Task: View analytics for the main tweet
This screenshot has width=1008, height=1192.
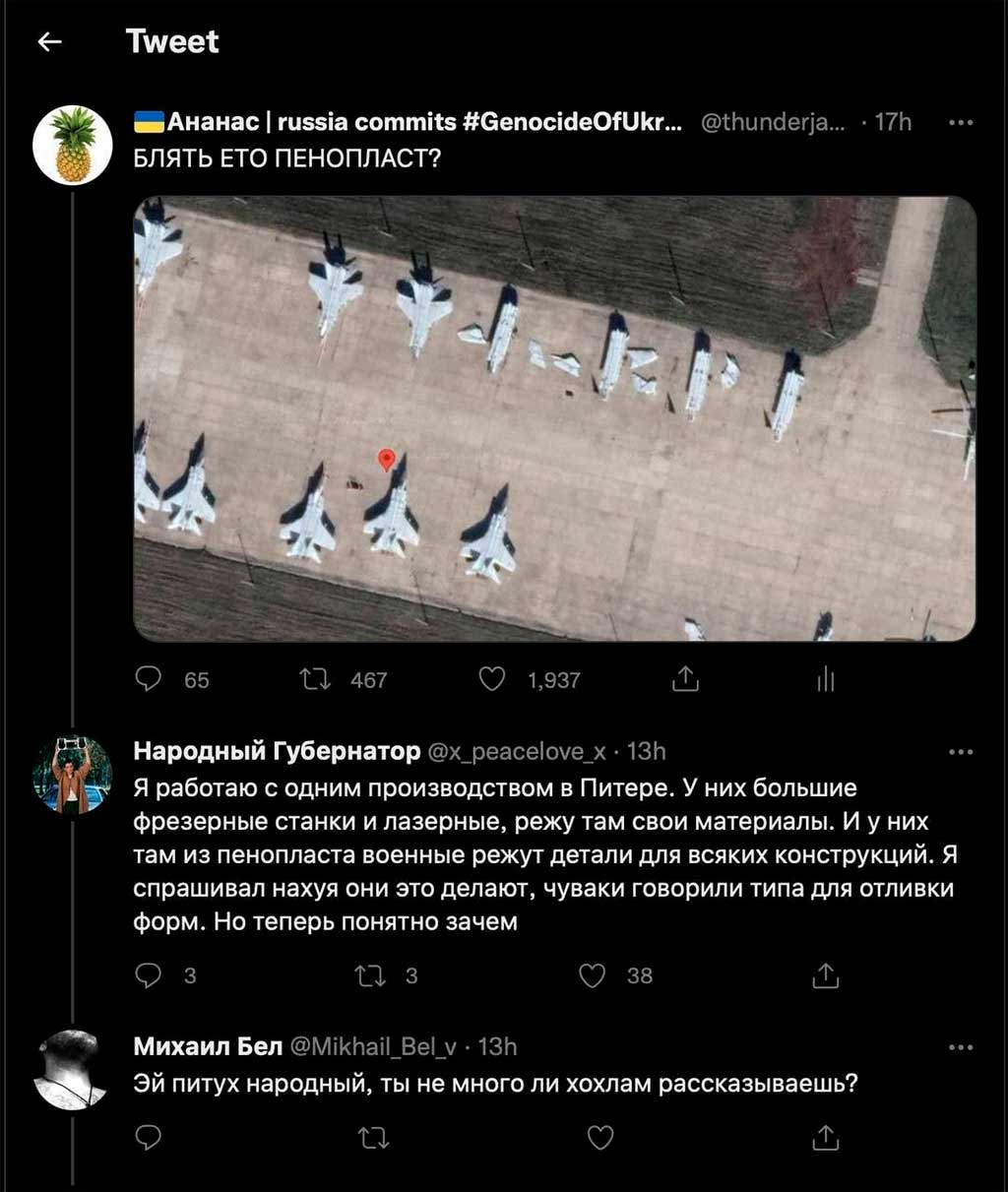Action: [826, 679]
